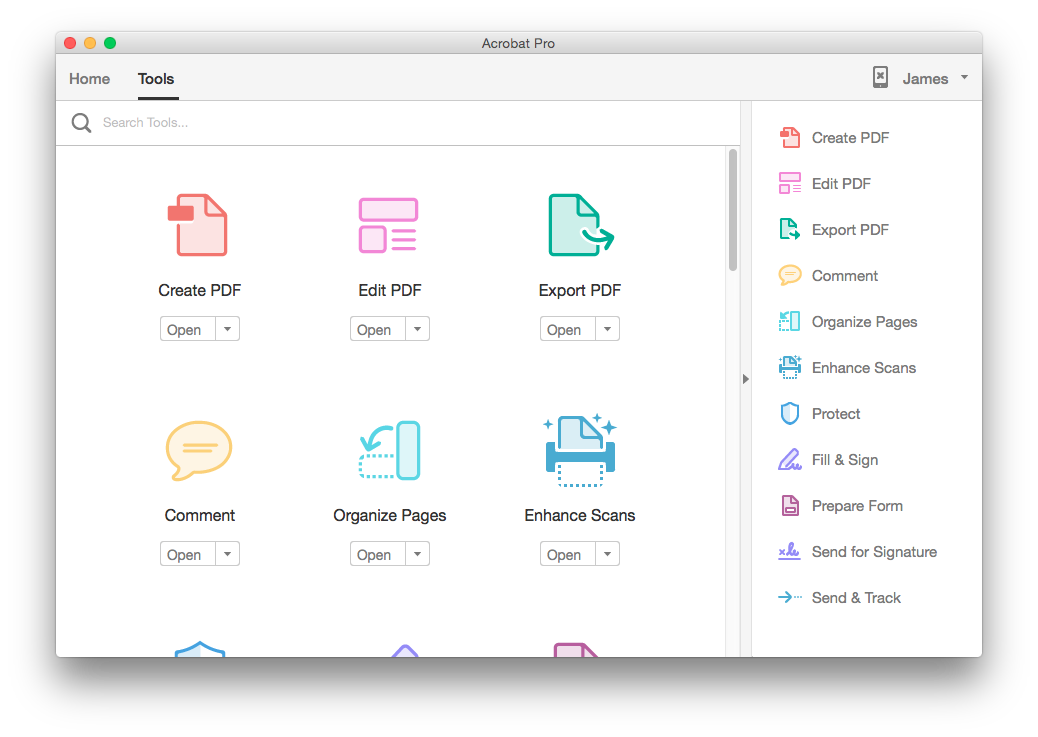Viewport: 1038px width, 737px height.
Task: Select Edit PDF icon in right sidebar
Action: (x=790, y=183)
